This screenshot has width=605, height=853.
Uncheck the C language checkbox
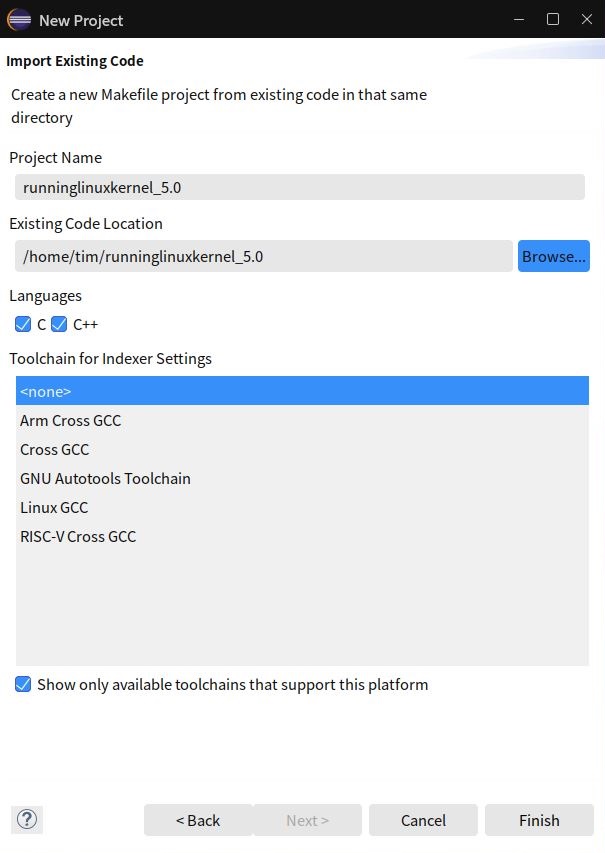click(x=23, y=324)
